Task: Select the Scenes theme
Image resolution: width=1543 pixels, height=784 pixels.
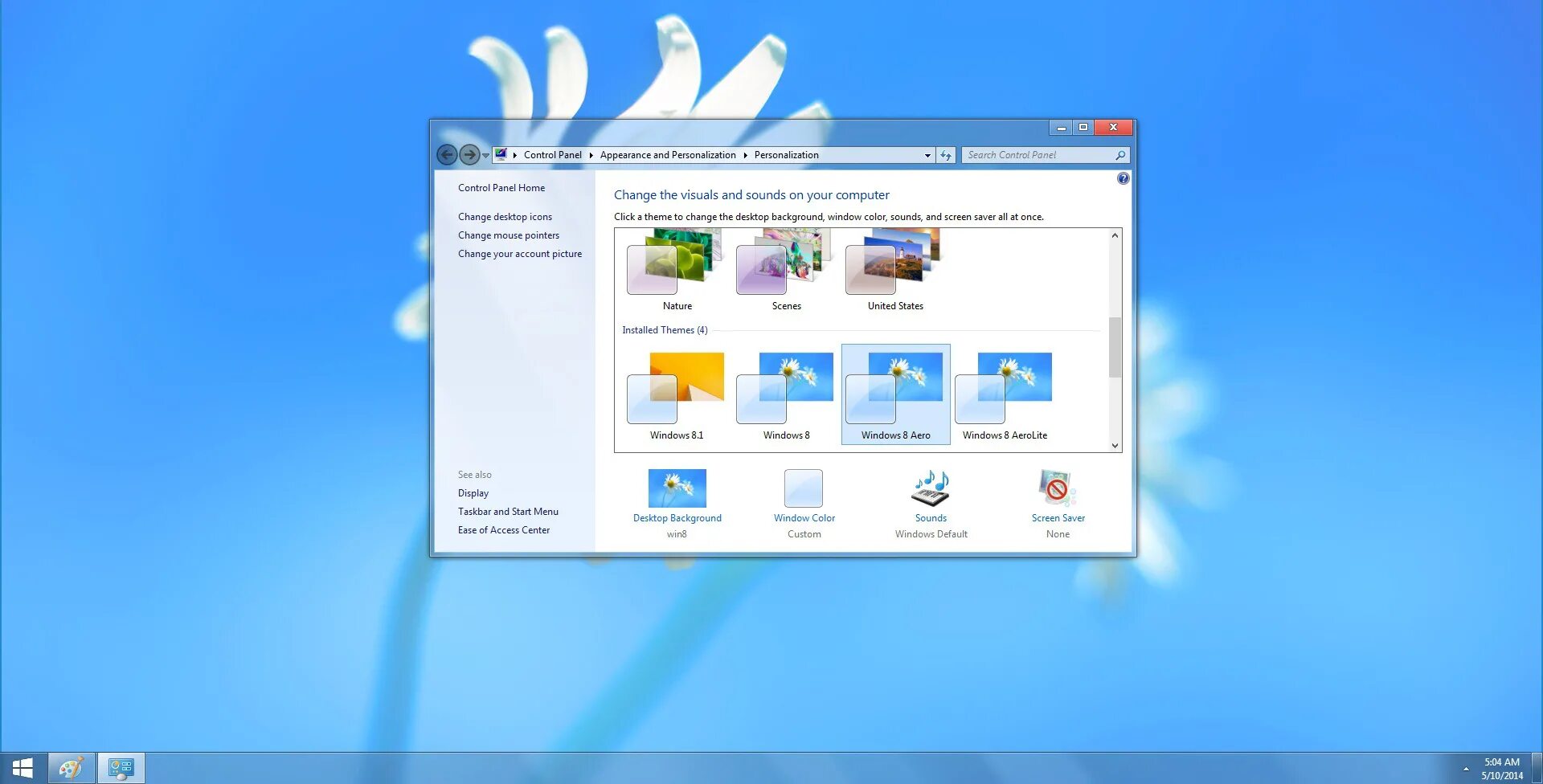Action: (x=786, y=270)
